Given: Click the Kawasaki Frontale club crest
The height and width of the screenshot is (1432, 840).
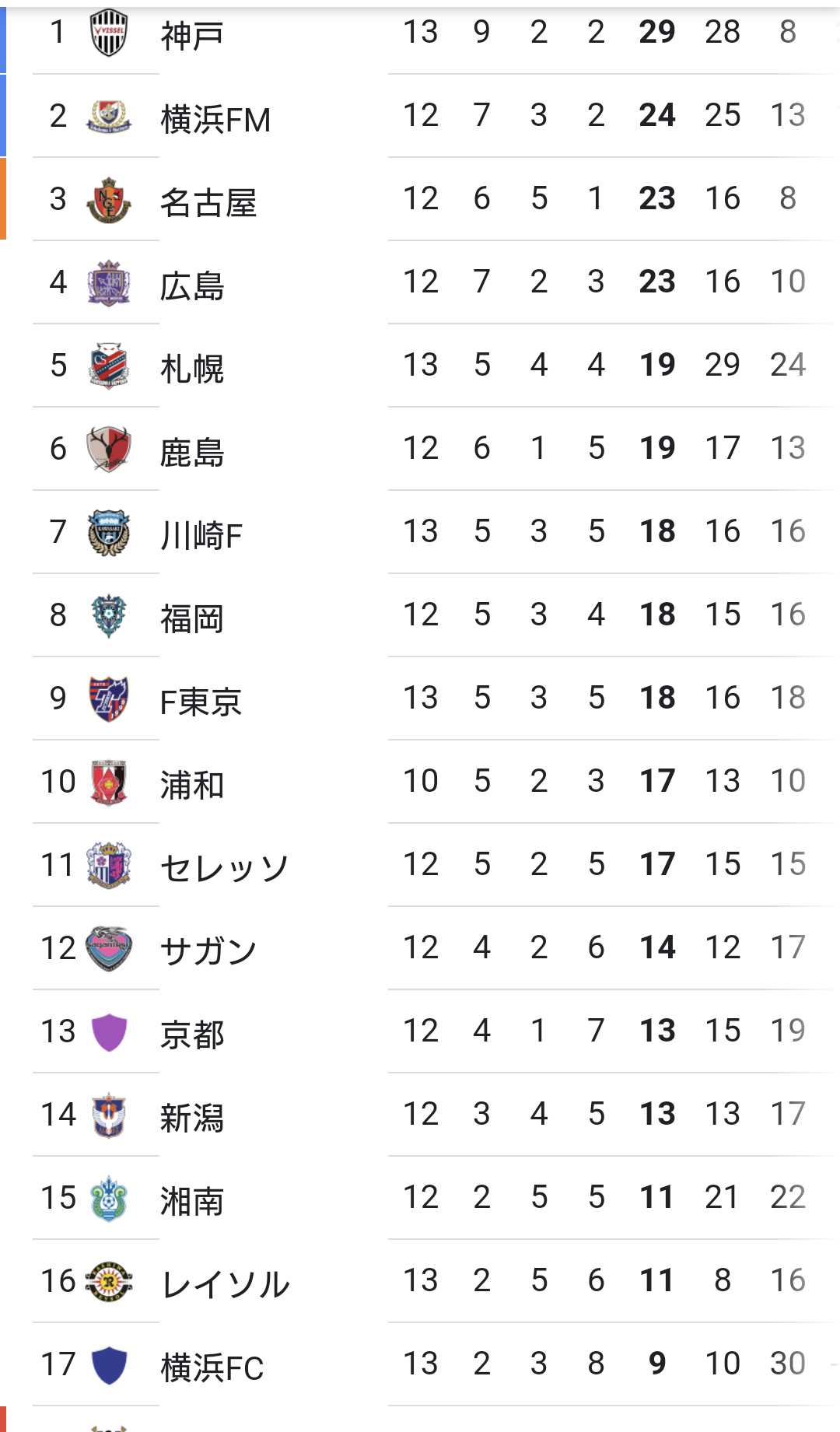Looking at the screenshot, I should click(109, 533).
